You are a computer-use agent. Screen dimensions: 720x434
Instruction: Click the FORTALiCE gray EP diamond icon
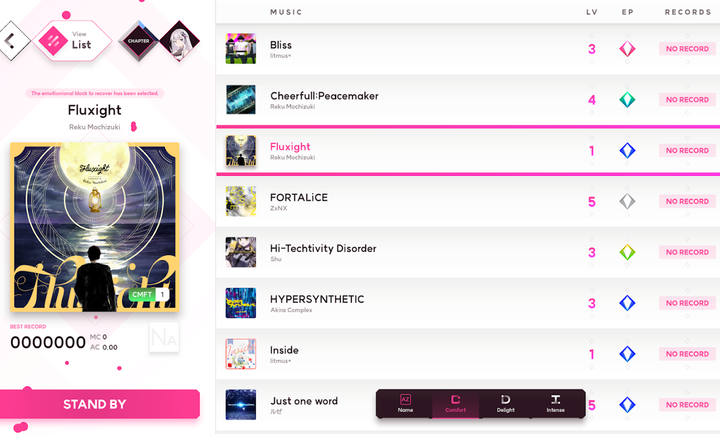(x=627, y=201)
